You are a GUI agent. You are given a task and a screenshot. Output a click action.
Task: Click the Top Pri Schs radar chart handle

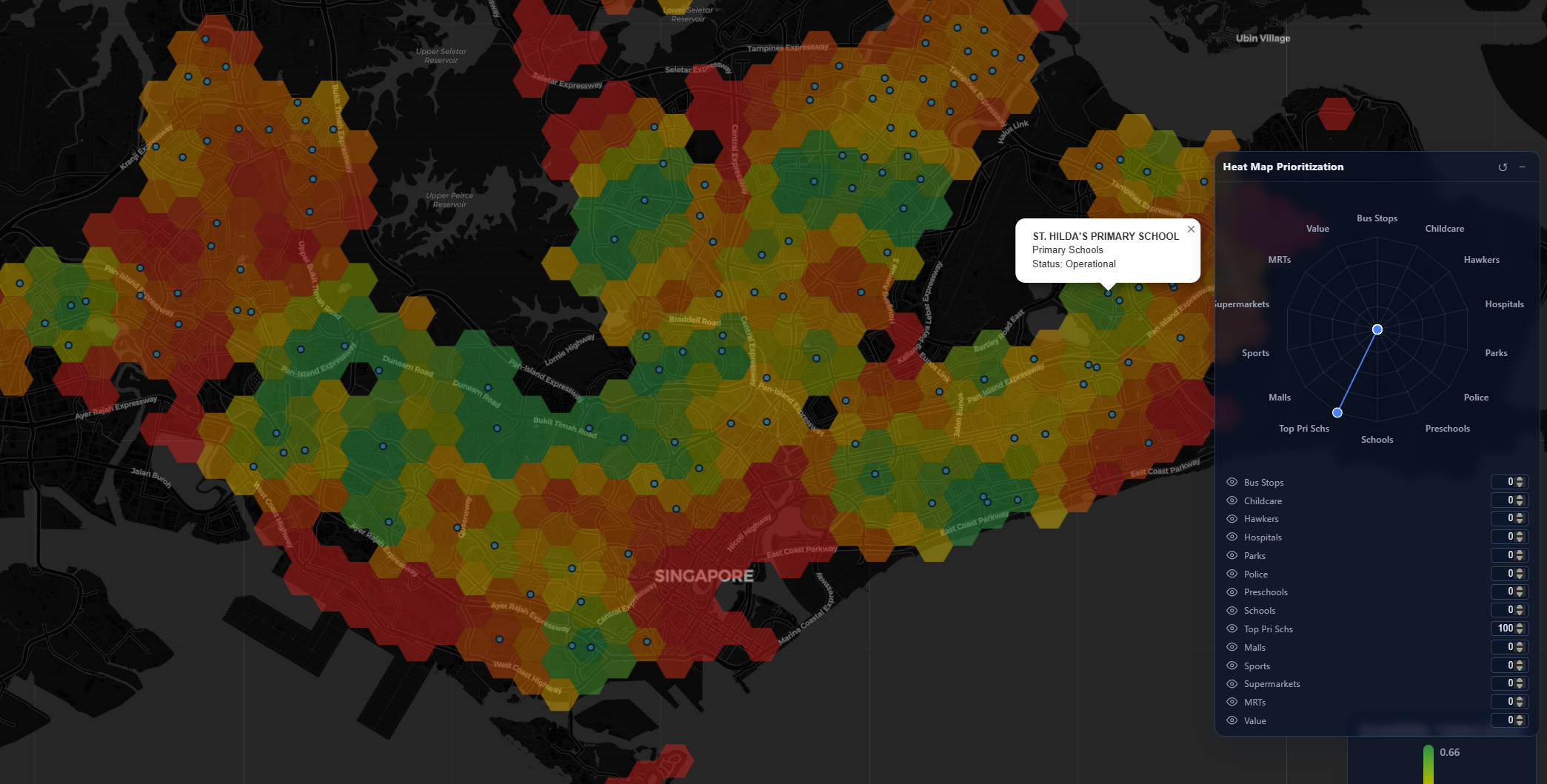coord(1337,412)
